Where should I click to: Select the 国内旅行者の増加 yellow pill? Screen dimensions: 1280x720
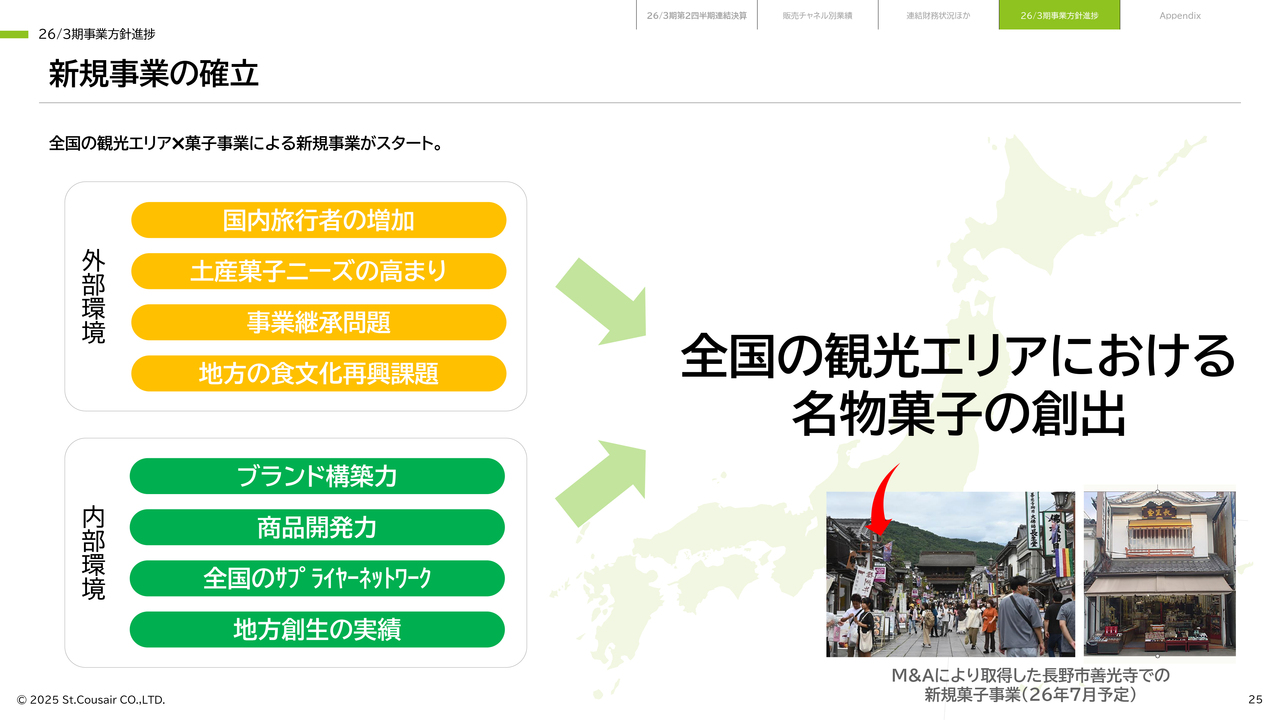pos(318,220)
